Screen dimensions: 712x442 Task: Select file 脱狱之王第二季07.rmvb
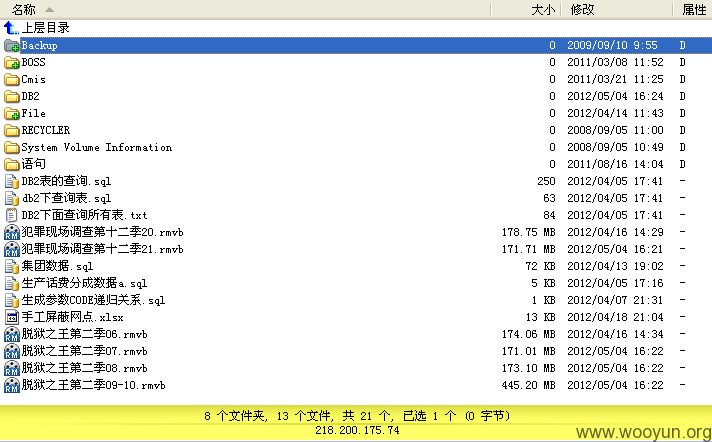[84, 351]
